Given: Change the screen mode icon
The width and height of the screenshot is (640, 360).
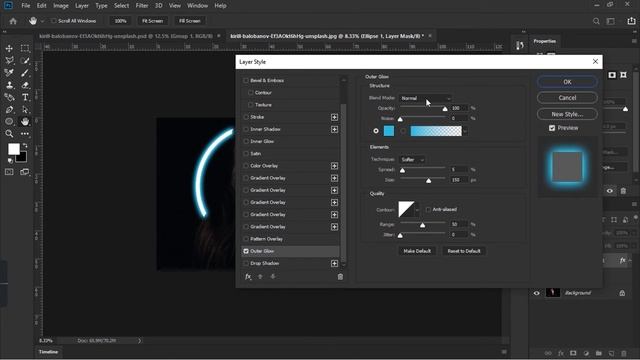Looking at the screenshot, I should 25,172.
